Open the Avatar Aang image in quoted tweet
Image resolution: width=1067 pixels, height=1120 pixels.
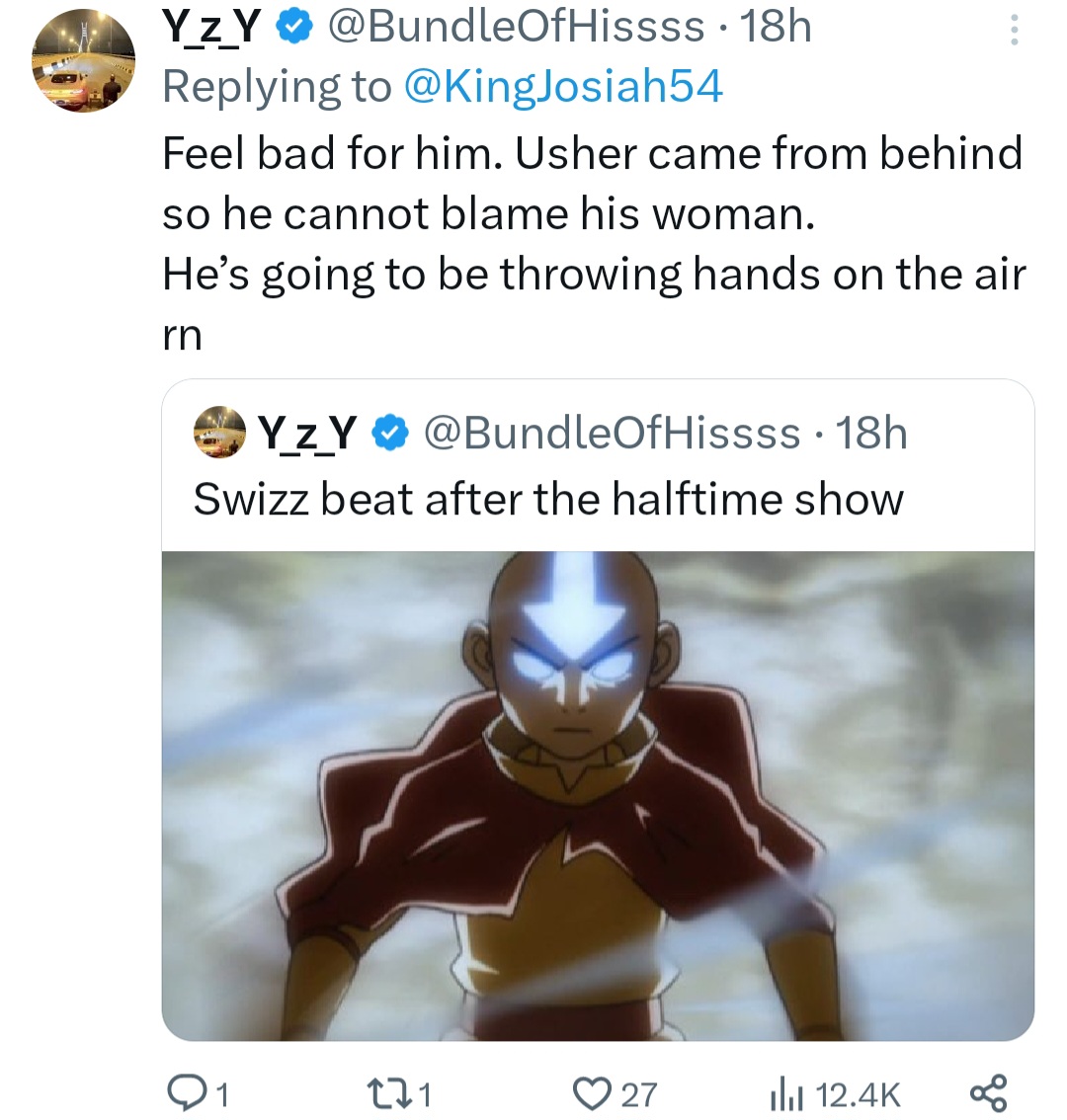pos(598,795)
